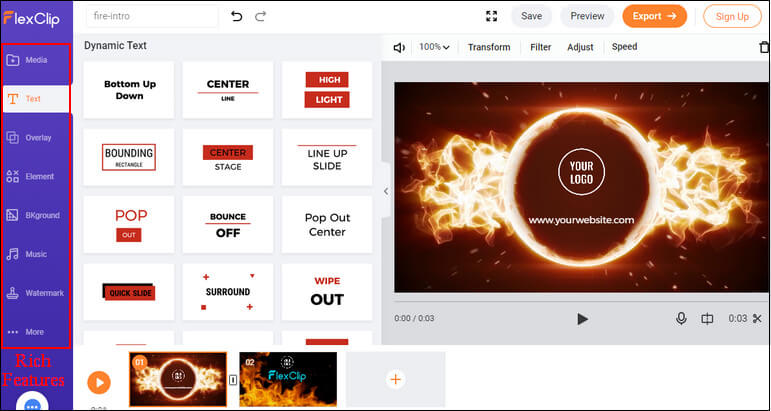
Task: Click the Save button
Action: (532, 16)
